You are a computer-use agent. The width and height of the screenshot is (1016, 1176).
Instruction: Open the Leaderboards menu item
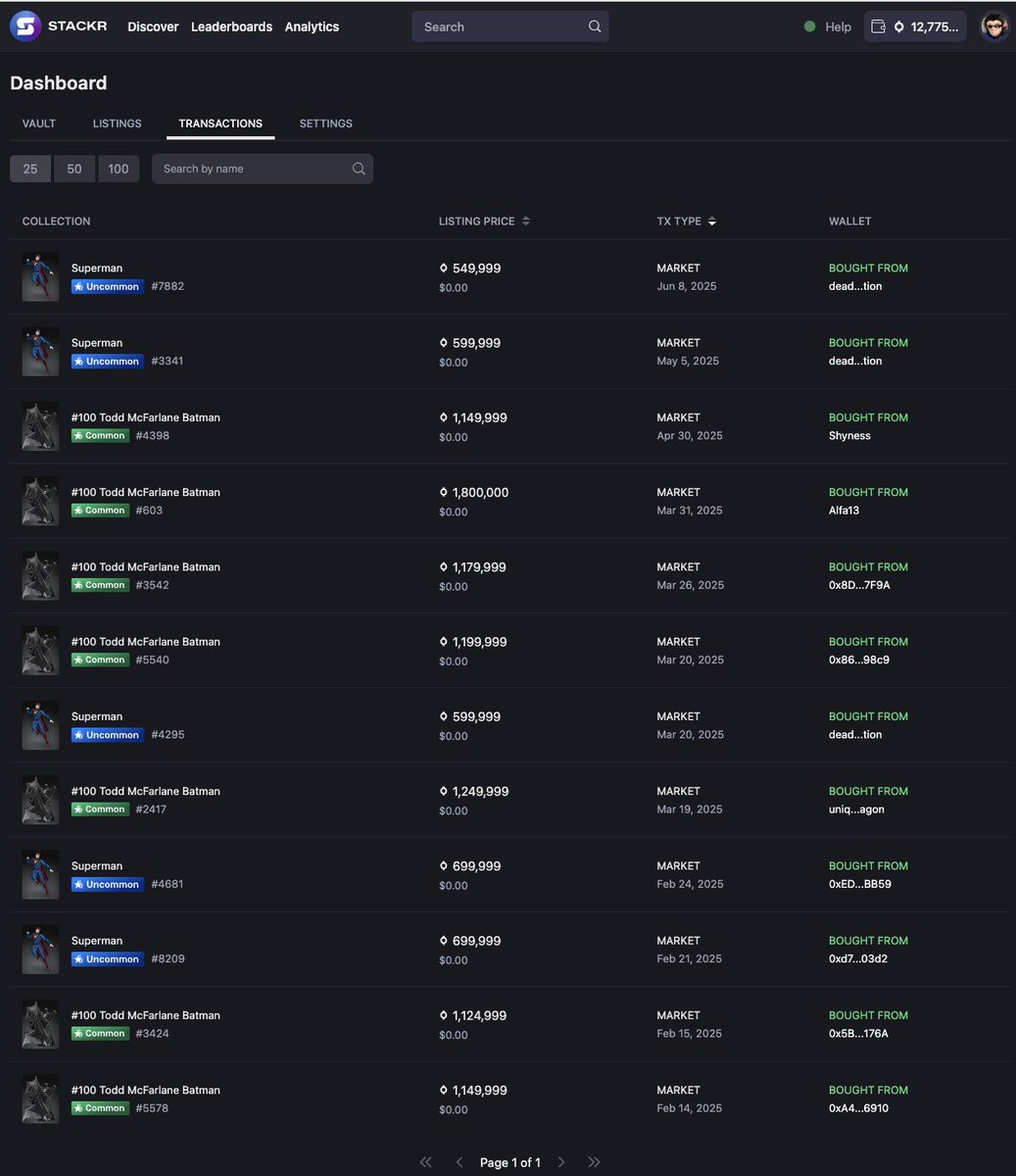pyautogui.click(x=231, y=26)
